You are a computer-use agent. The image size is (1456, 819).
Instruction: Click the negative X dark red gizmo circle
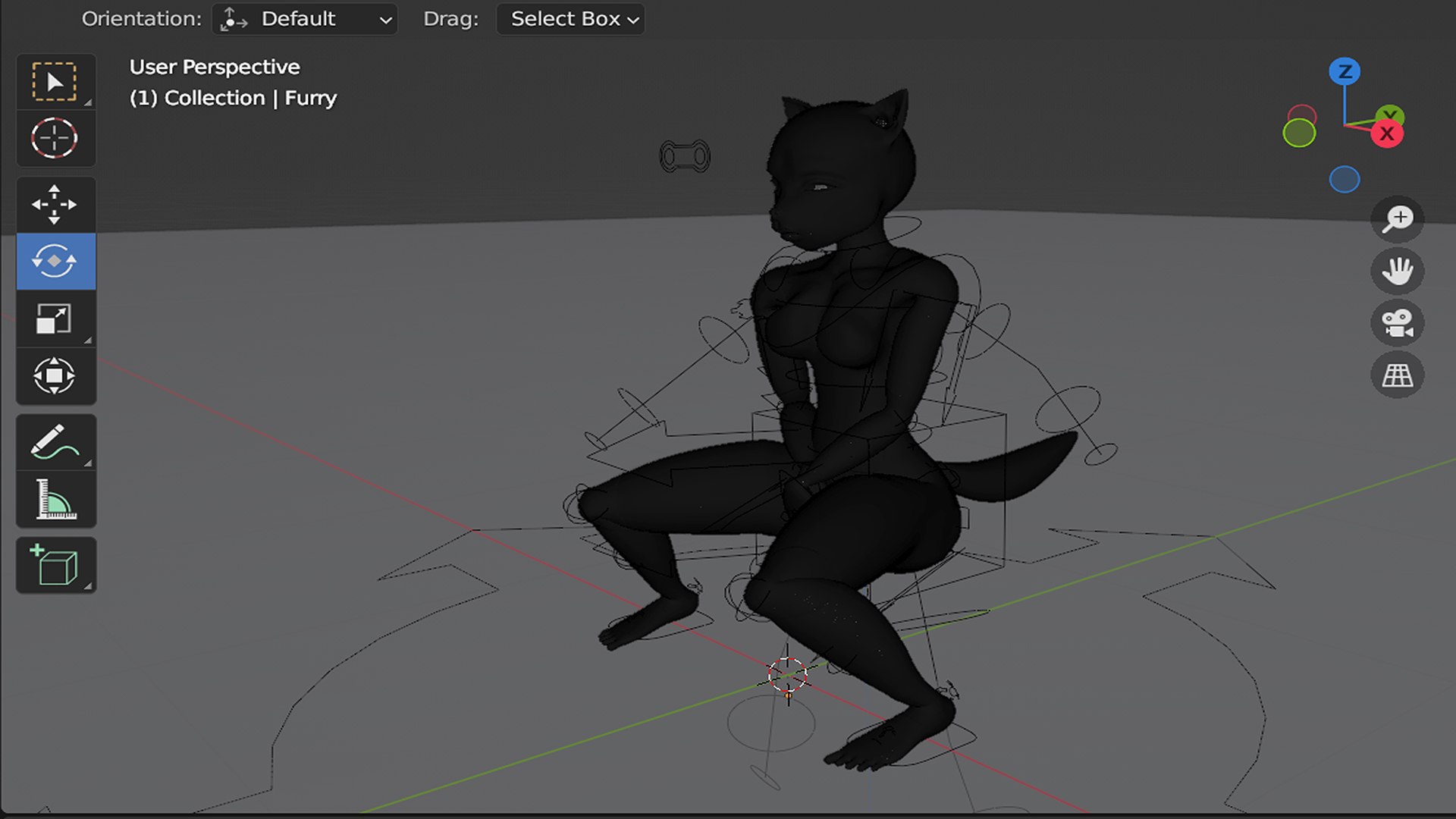[1302, 113]
